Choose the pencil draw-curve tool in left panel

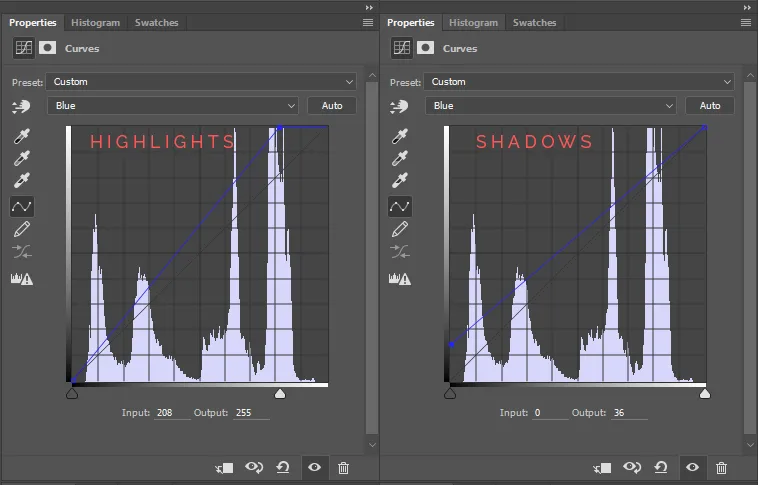click(22, 229)
